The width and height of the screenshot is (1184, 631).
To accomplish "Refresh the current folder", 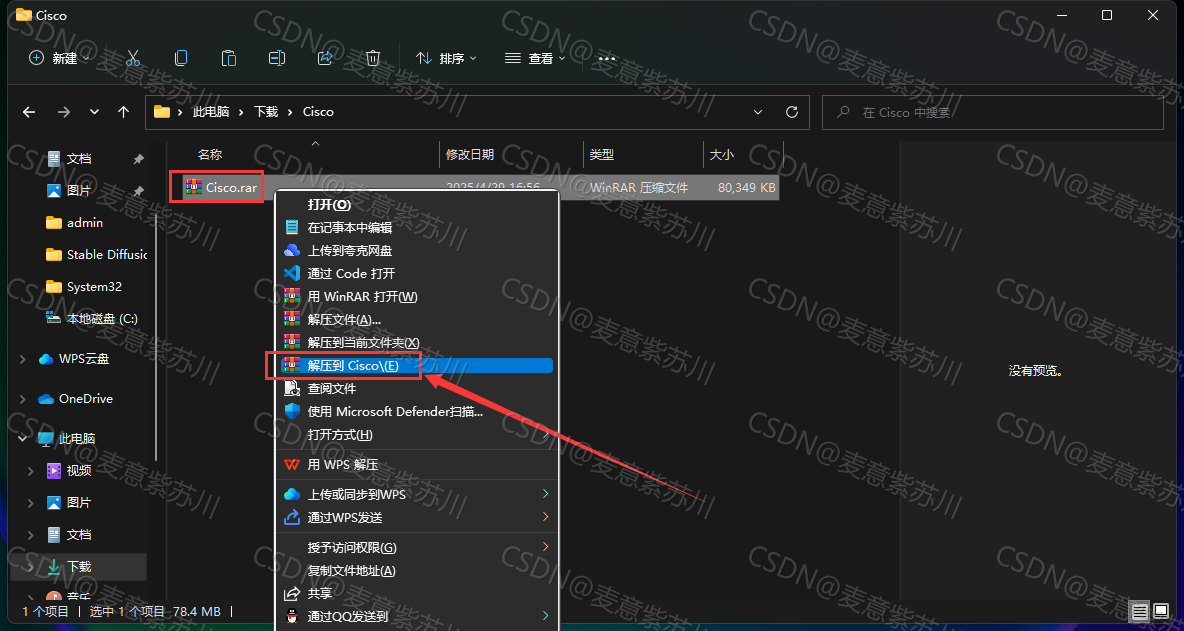I will coord(792,112).
